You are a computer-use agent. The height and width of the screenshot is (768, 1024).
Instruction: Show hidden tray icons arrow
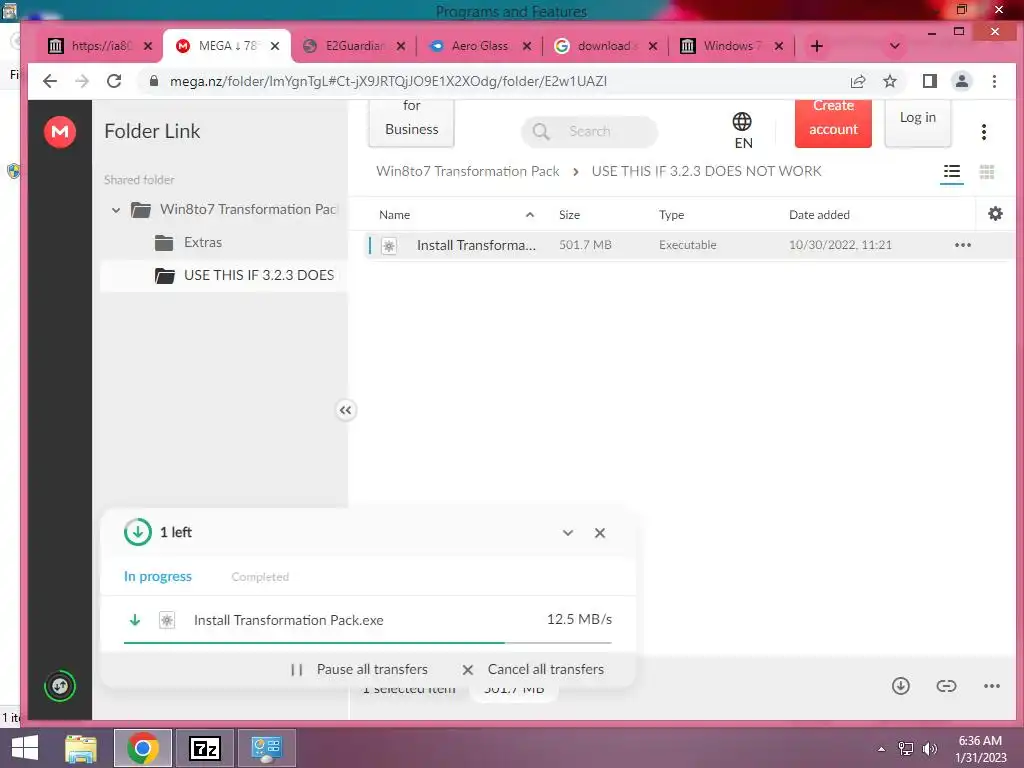pyautogui.click(x=882, y=749)
